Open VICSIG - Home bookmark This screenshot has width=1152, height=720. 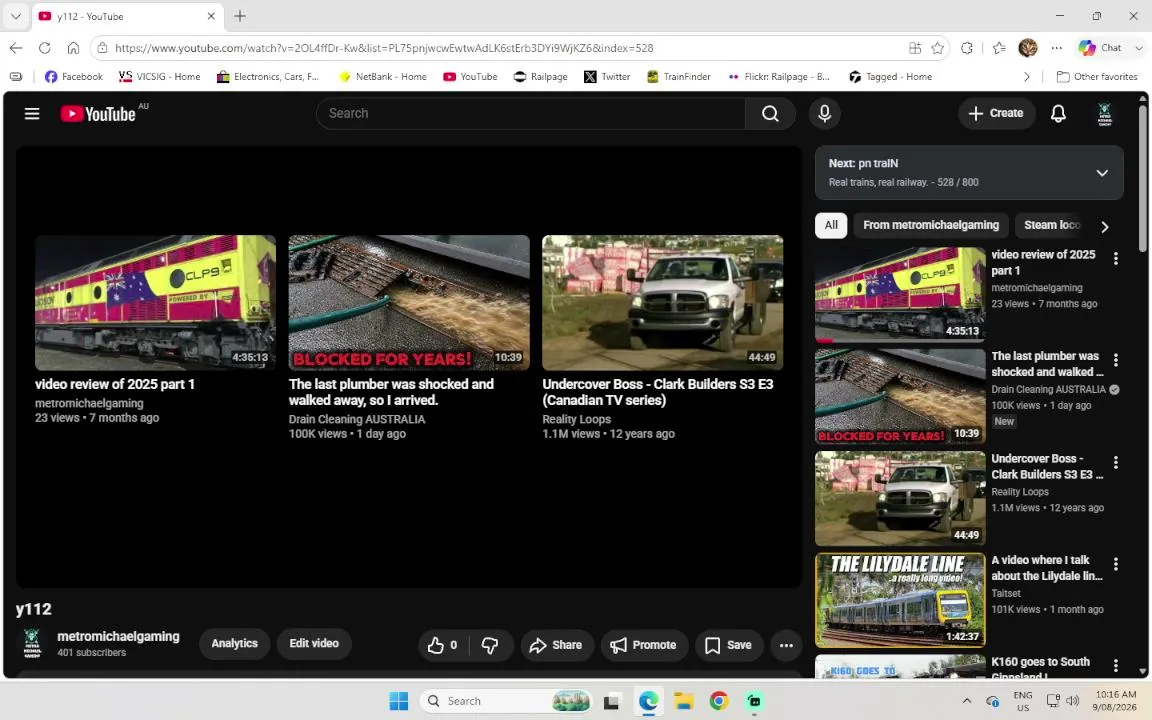pos(159,76)
